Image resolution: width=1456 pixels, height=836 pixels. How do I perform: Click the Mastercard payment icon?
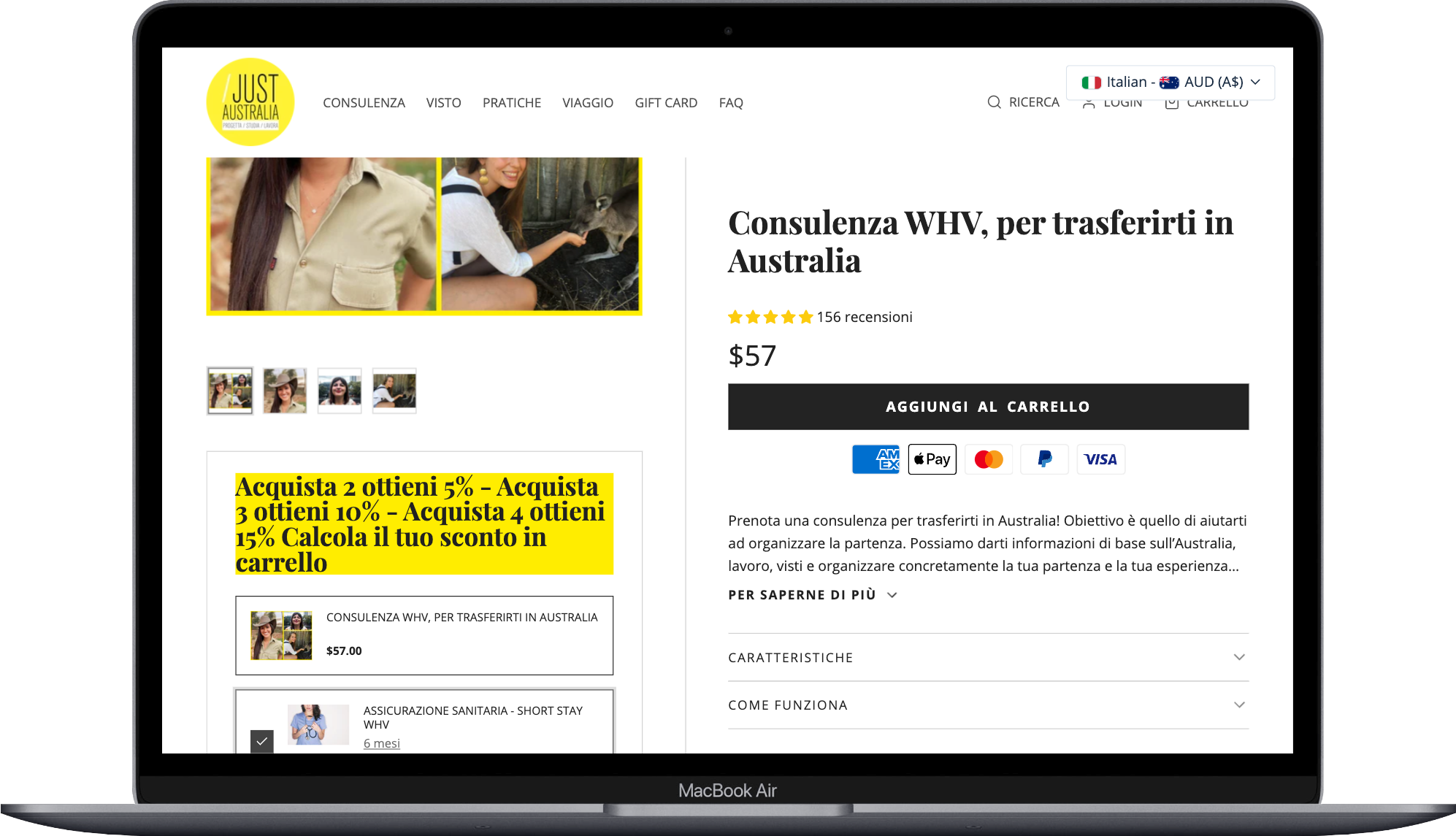988,459
